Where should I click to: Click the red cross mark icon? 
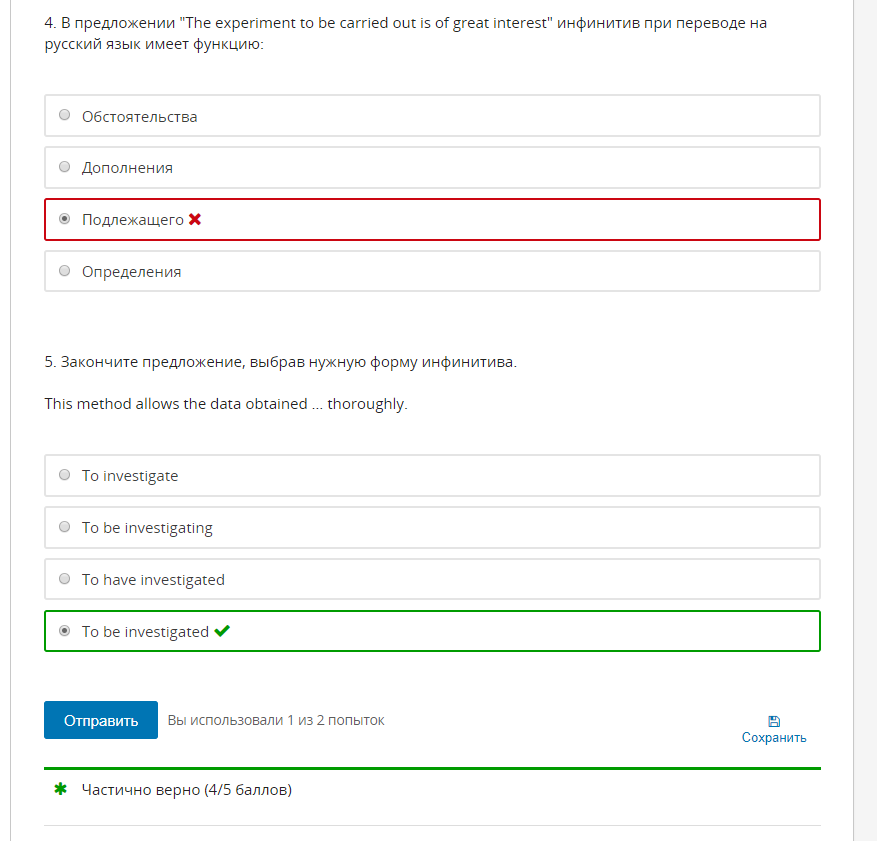click(195, 219)
